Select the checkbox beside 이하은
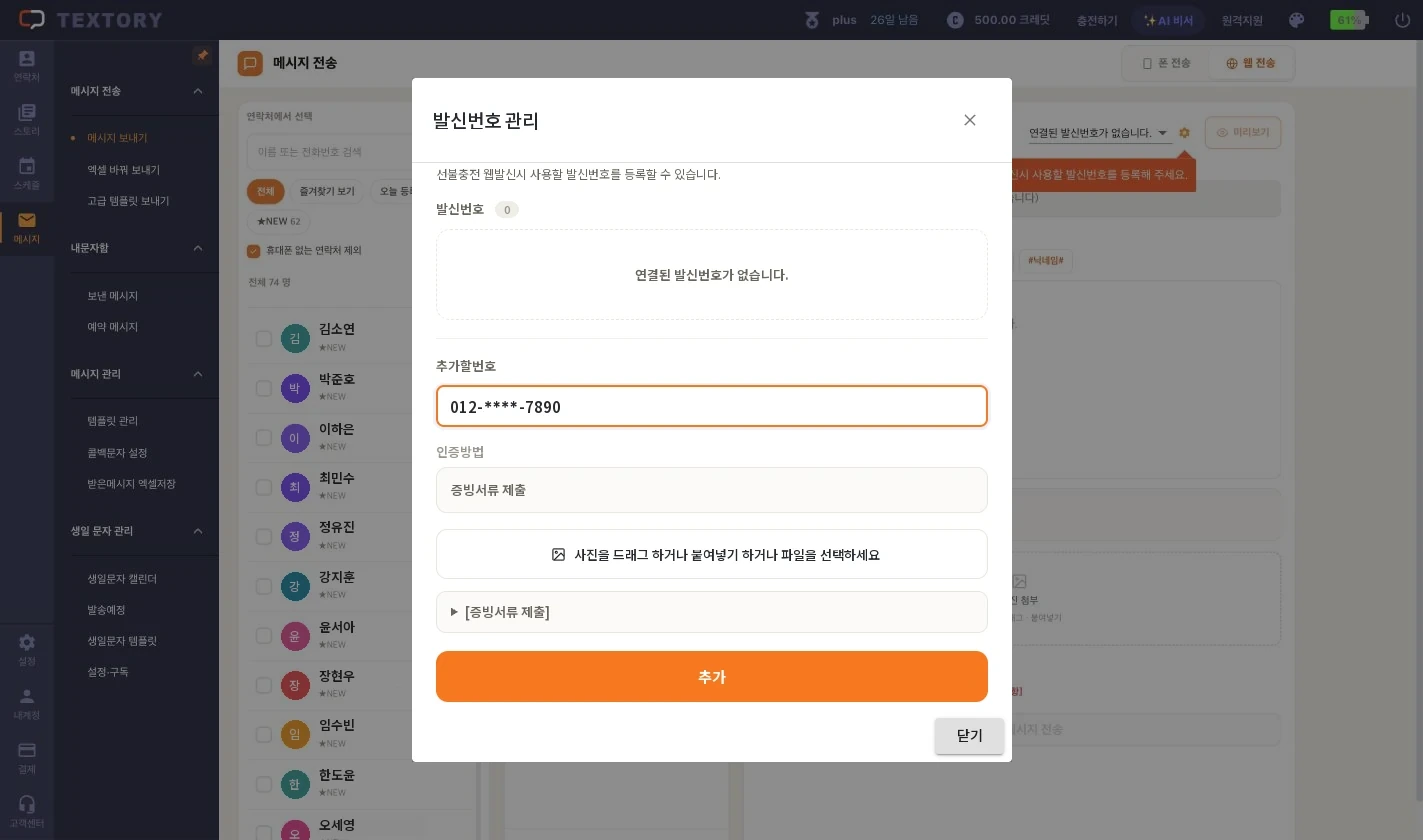The image size is (1423, 840). 264,437
